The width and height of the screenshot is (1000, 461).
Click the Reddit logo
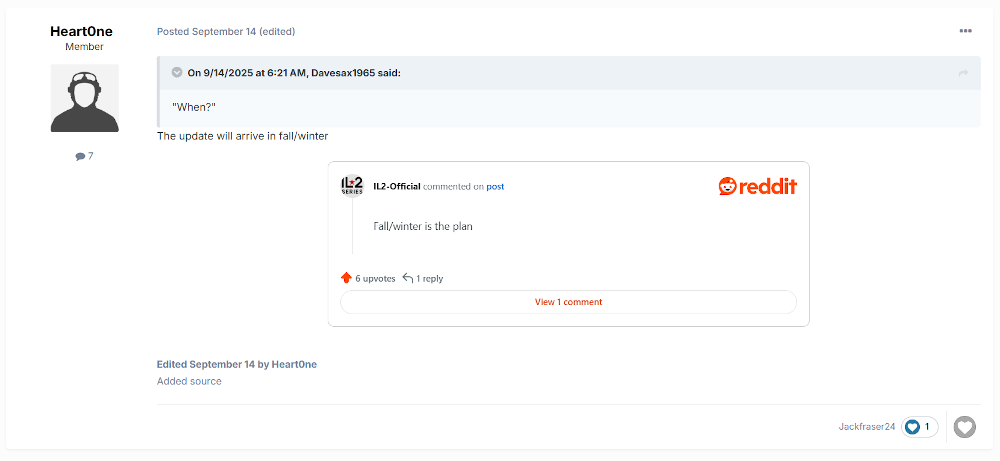pyautogui.click(x=757, y=186)
